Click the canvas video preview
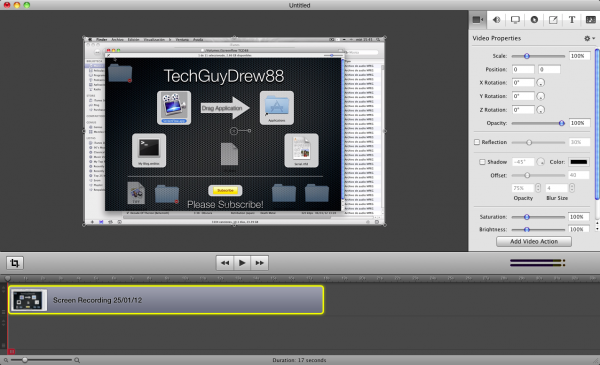The width and height of the screenshot is (600, 365). 234,131
